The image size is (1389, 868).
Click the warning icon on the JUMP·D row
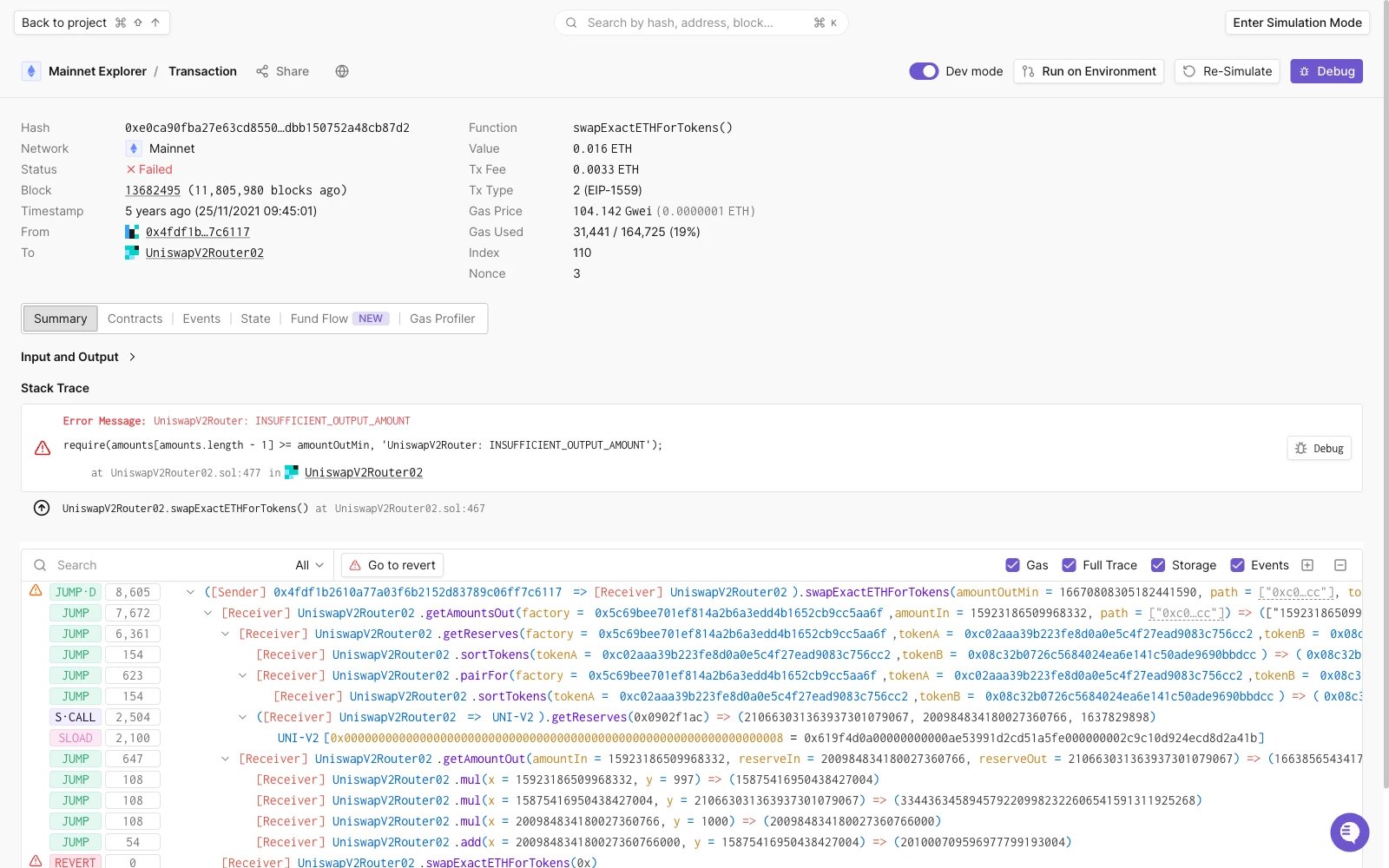(36, 590)
